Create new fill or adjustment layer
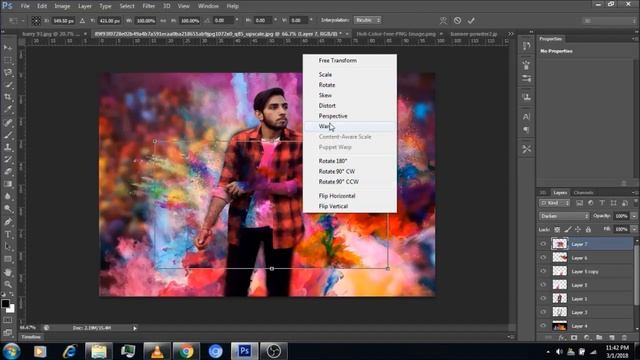This screenshot has width=640, height=360. pos(587,338)
